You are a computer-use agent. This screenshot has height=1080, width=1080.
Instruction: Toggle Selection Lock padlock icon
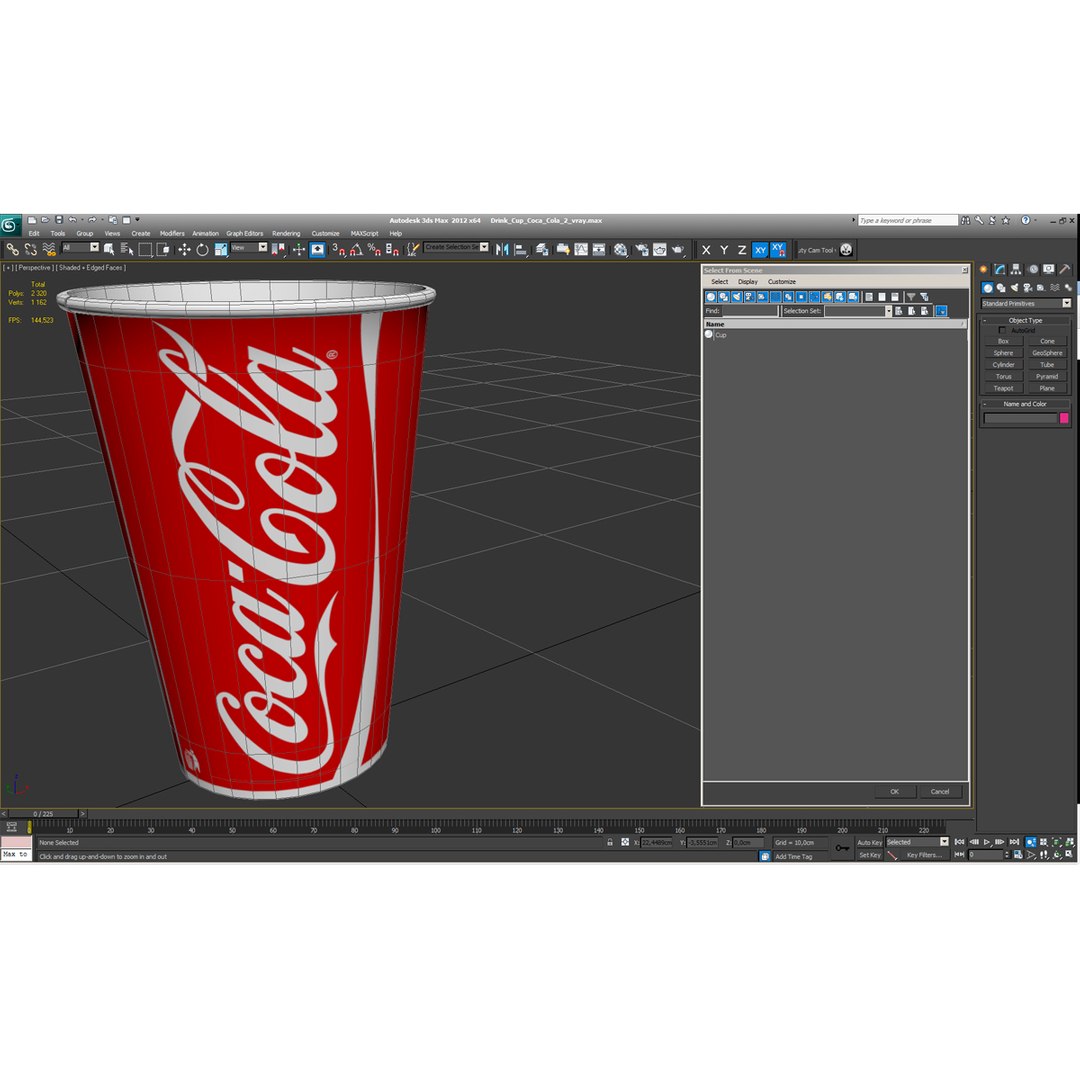point(610,842)
